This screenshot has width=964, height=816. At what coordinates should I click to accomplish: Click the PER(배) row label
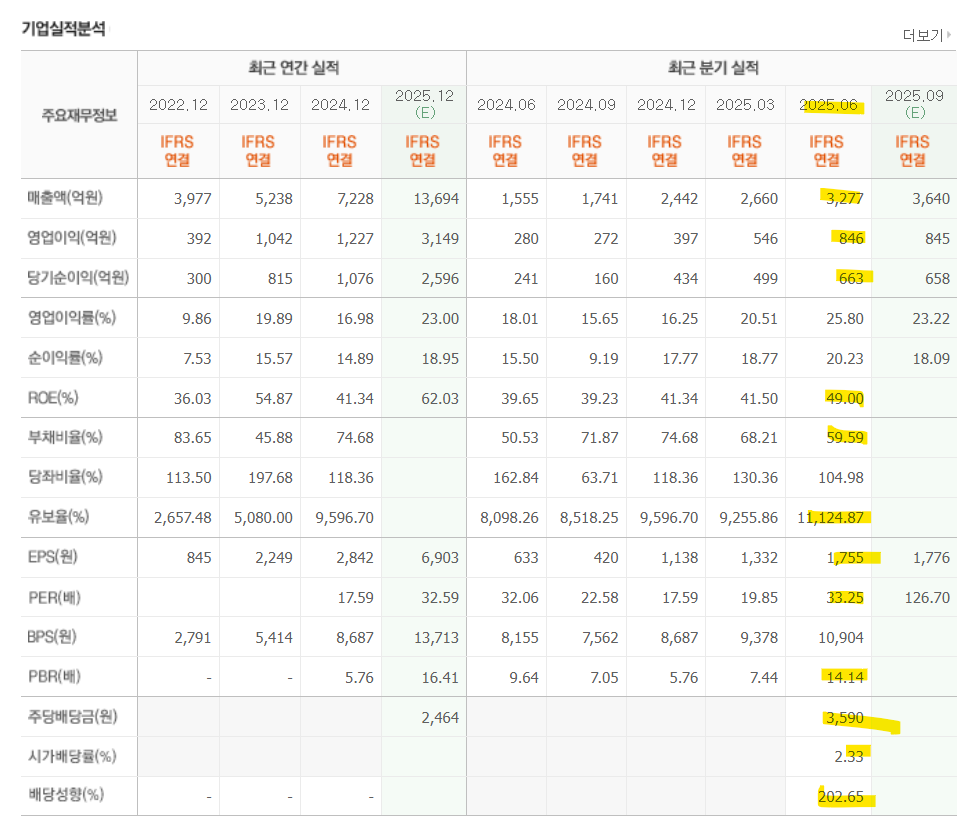click(54, 597)
